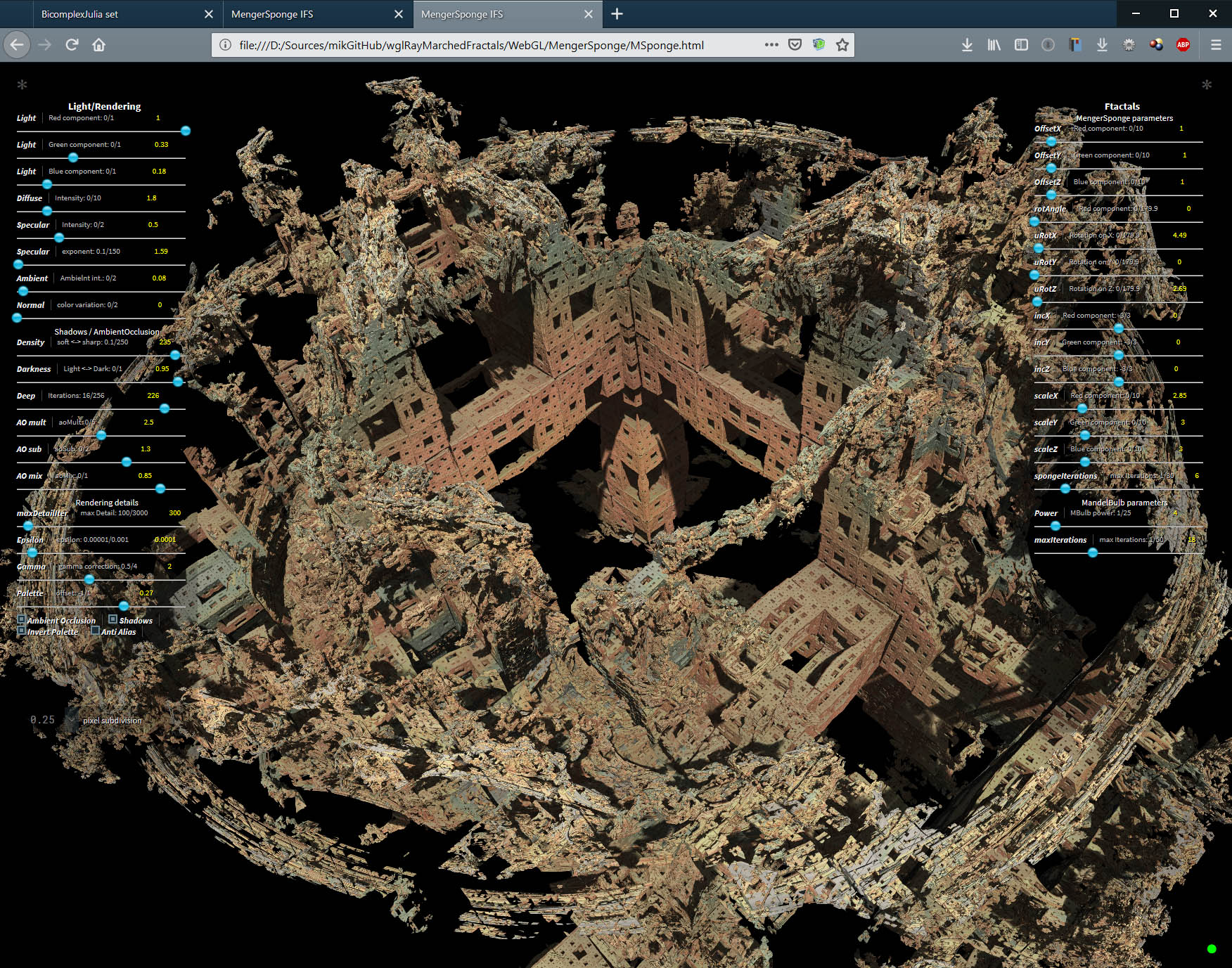Click the site information icon in address bar
The image size is (1232, 968).
[225, 45]
